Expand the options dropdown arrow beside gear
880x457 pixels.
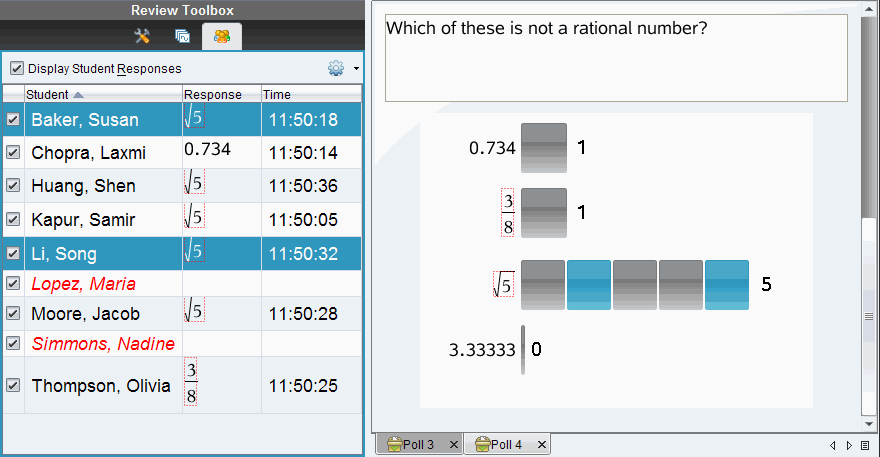356,70
